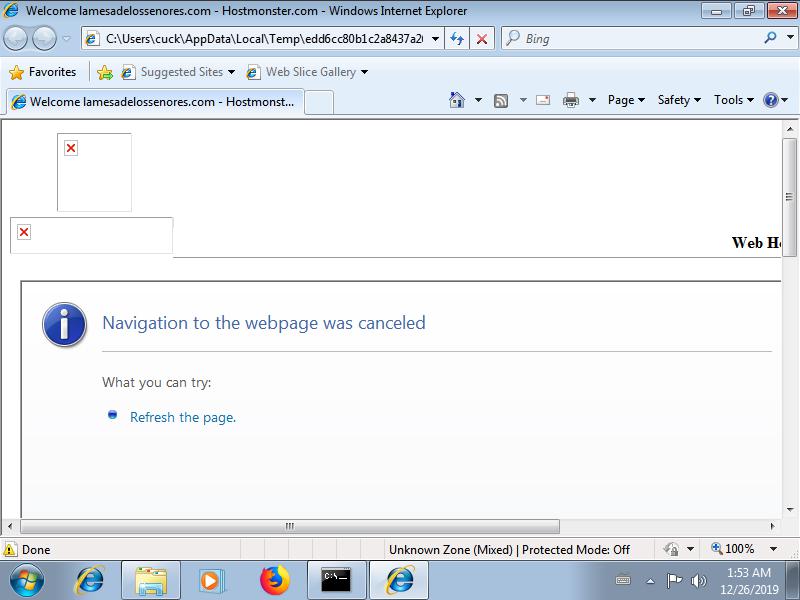
Task: Open the Windows Start orb
Action: click(x=27, y=580)
